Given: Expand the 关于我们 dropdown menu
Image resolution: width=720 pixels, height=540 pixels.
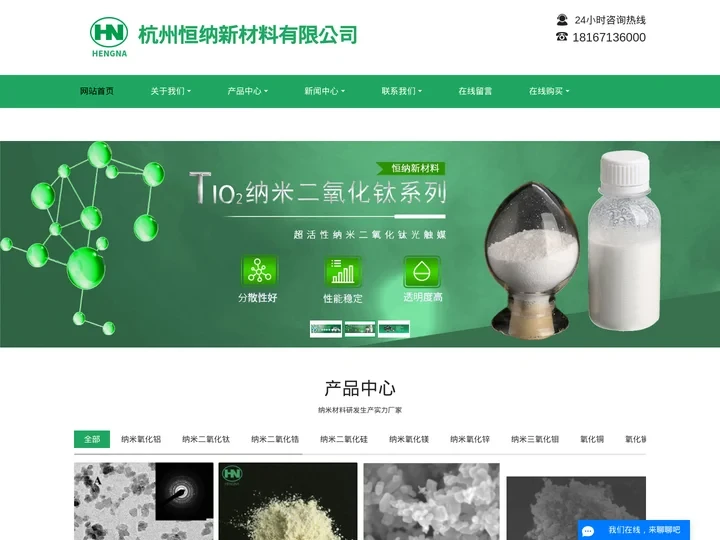Looking at the screenshot, I should point(170,91).
